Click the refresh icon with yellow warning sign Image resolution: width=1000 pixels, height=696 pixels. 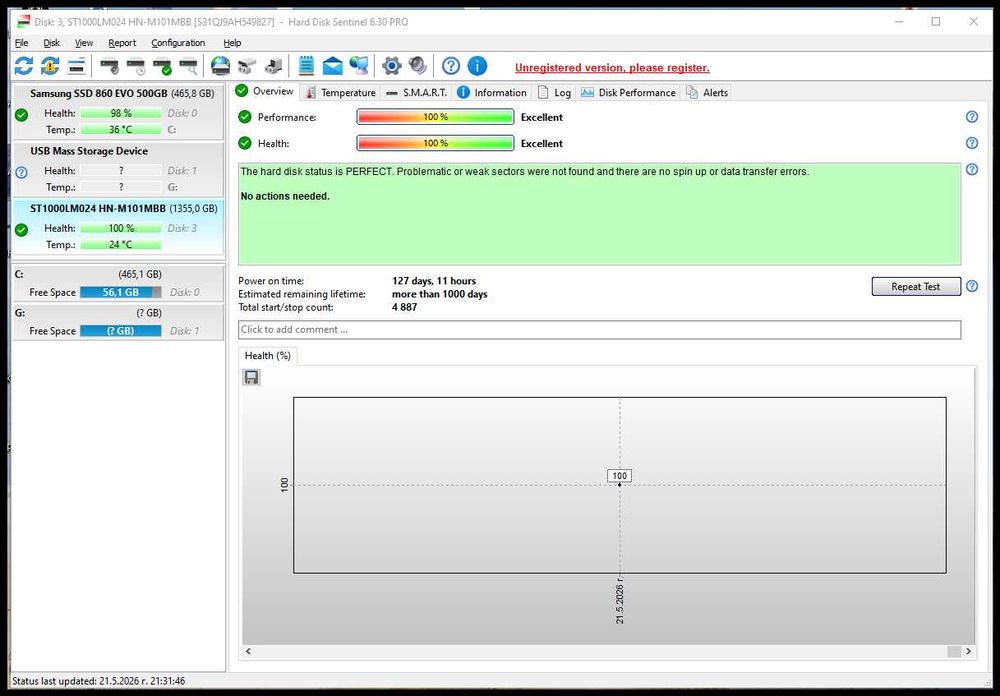(50, 66)
